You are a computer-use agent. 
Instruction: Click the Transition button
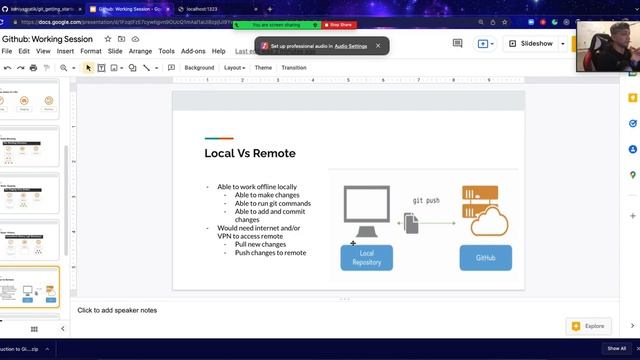pos(294,68)
